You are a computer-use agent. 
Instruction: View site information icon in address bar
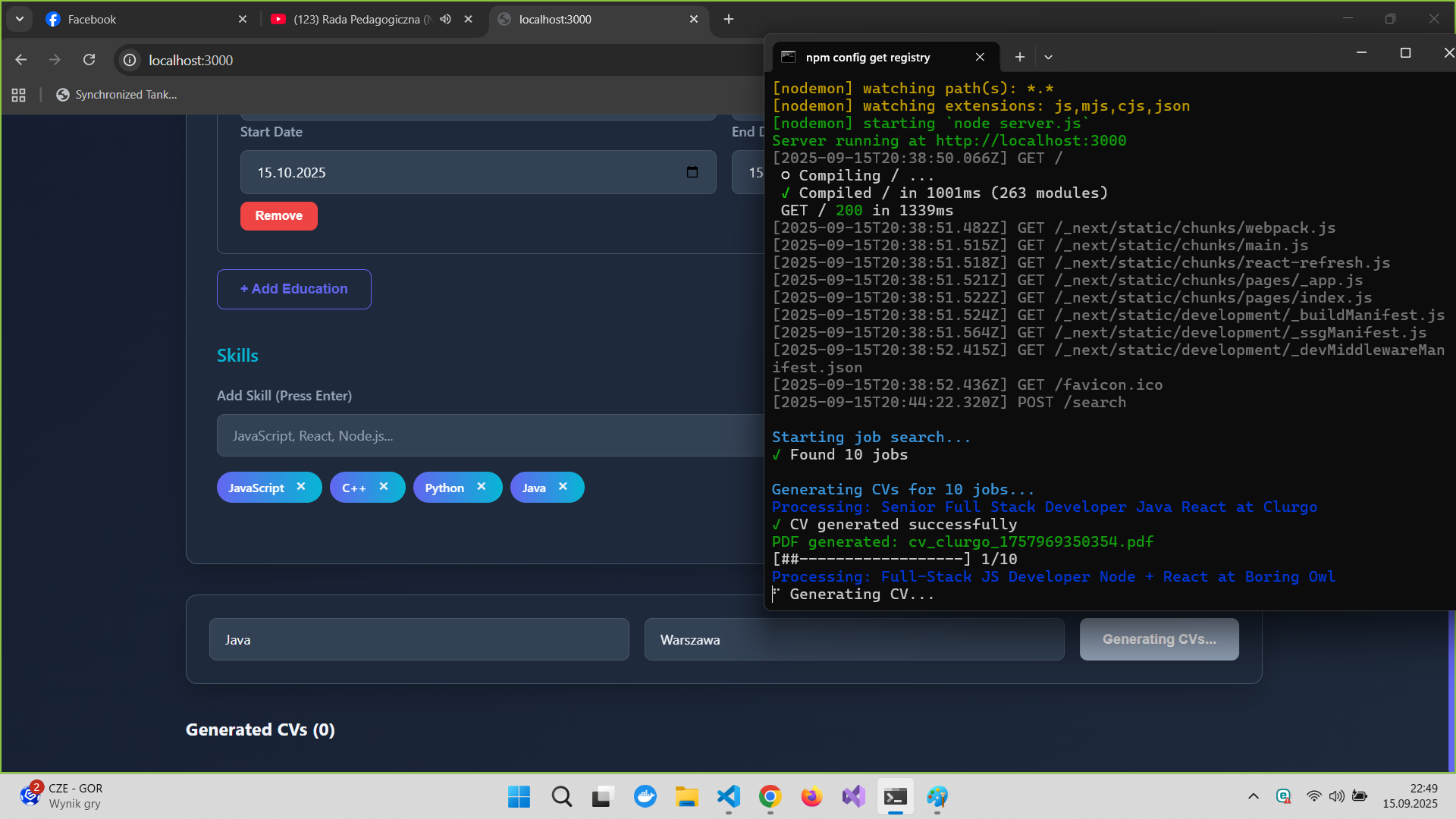[130, 60]
